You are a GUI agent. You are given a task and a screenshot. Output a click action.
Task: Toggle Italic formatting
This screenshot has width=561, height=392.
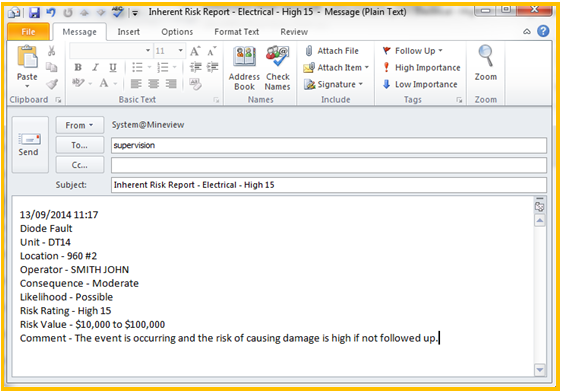[95, 67]
